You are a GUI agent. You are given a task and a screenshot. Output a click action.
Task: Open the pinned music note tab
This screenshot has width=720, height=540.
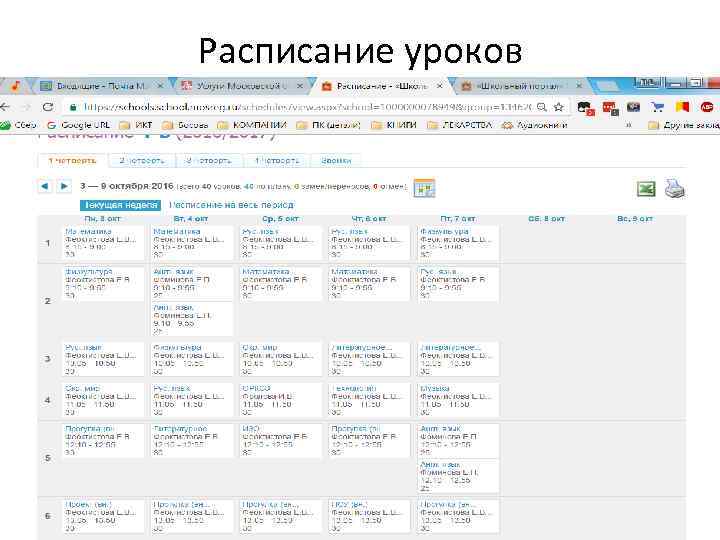coord(15,85)
